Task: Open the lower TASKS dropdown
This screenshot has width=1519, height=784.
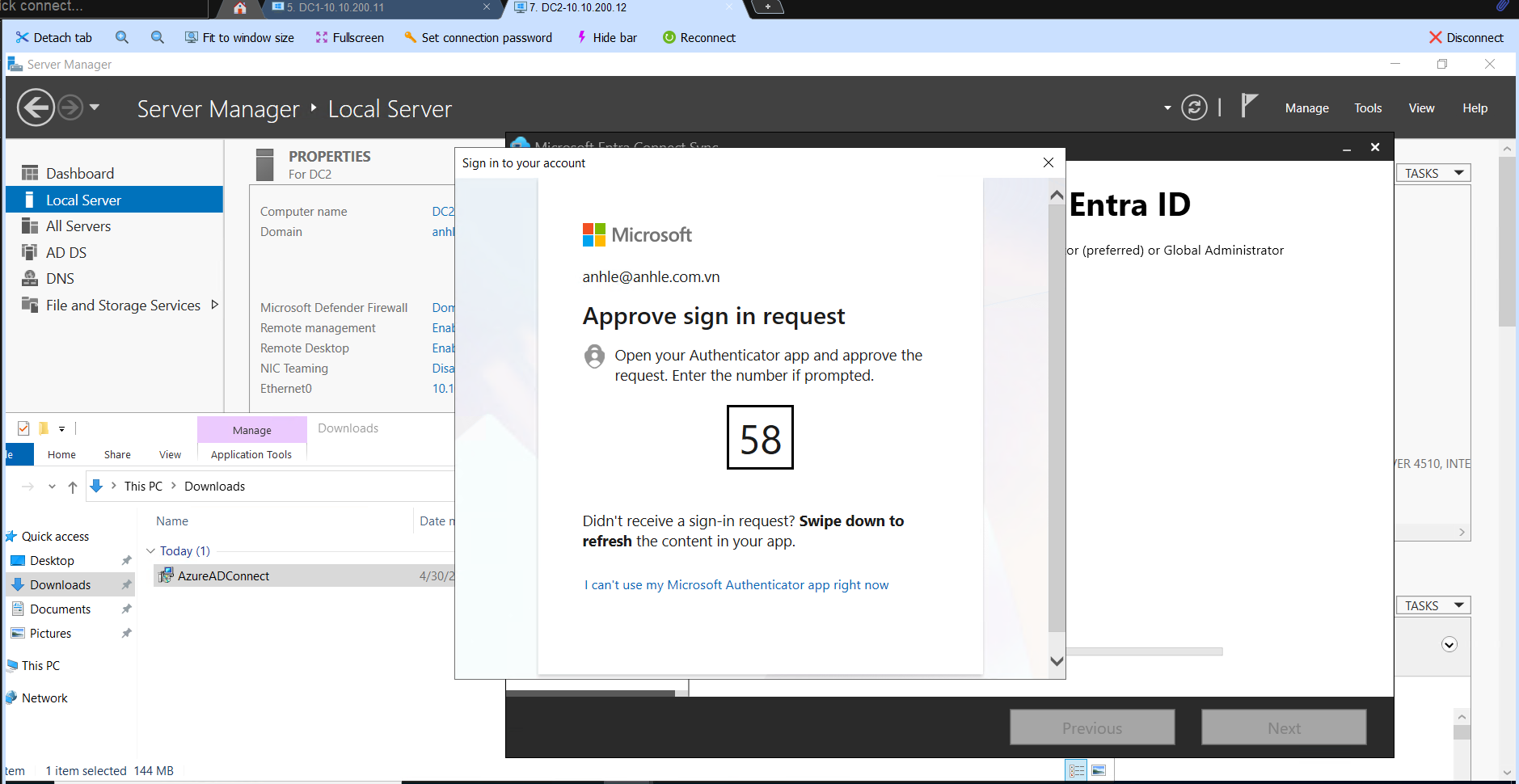Action: tap(1433, 605)
